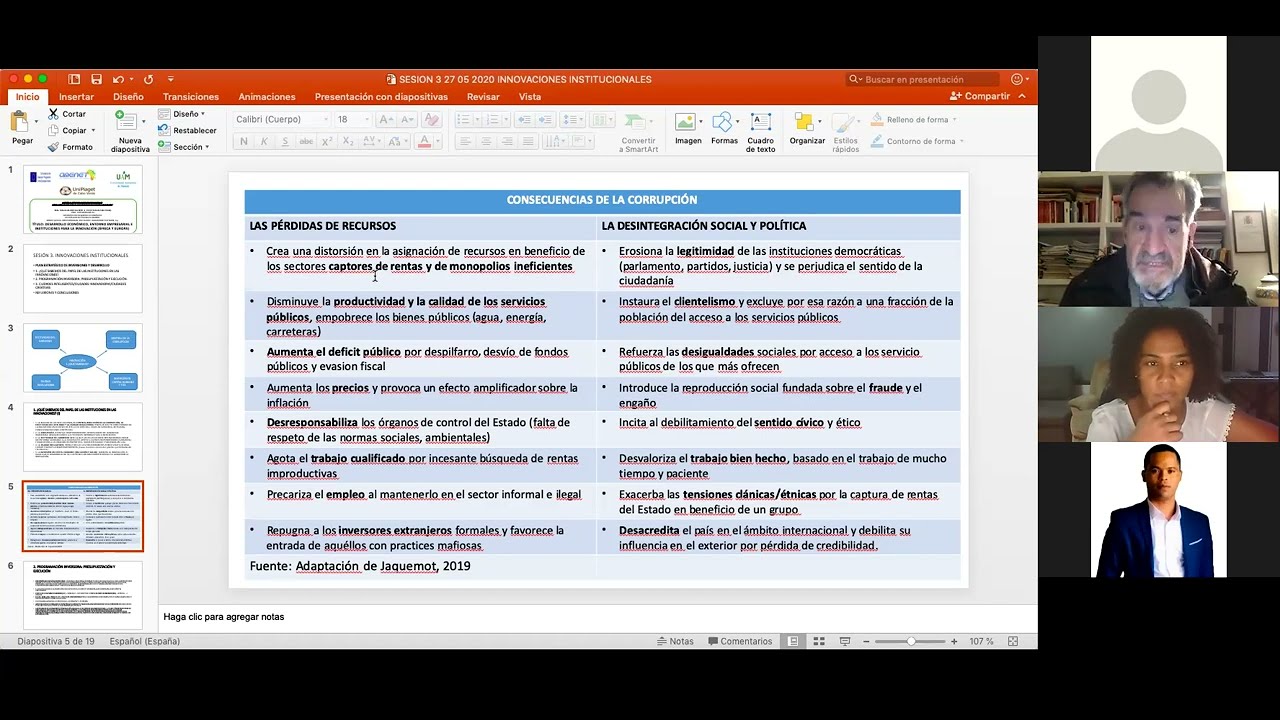Click the Redo icon in title bar
1280x720 pixels.
click(148, 79)
